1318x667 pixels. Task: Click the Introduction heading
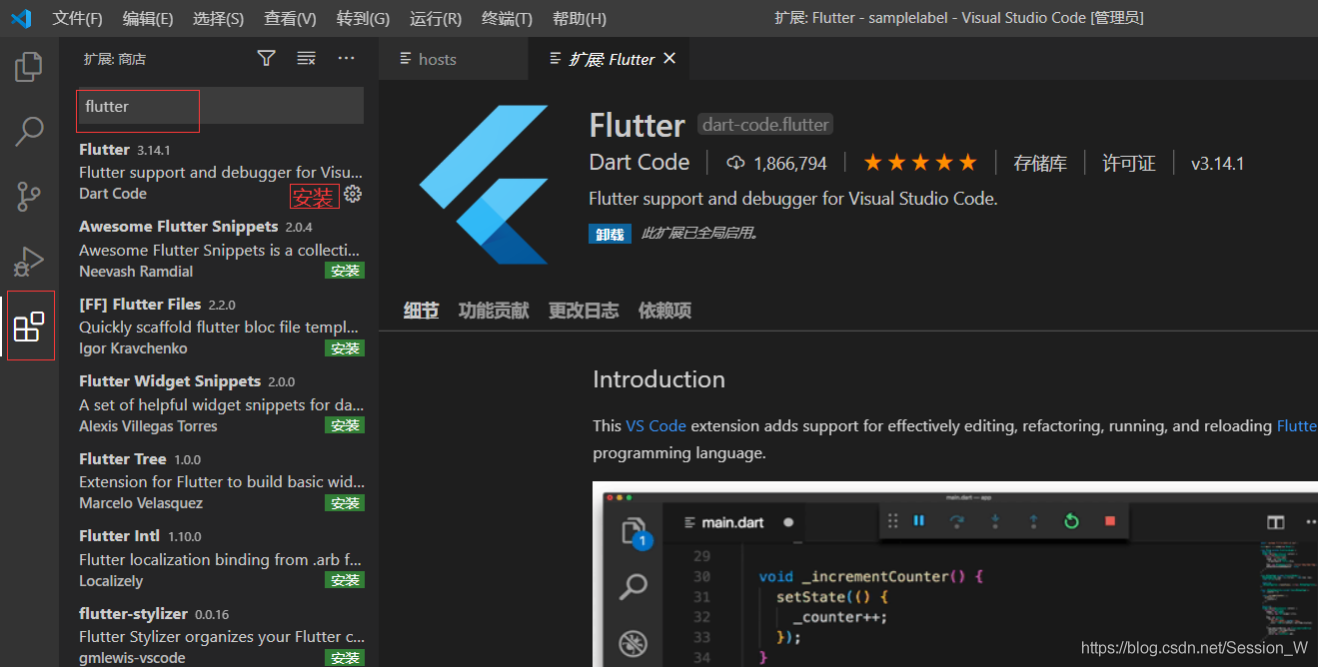(659, 380)
